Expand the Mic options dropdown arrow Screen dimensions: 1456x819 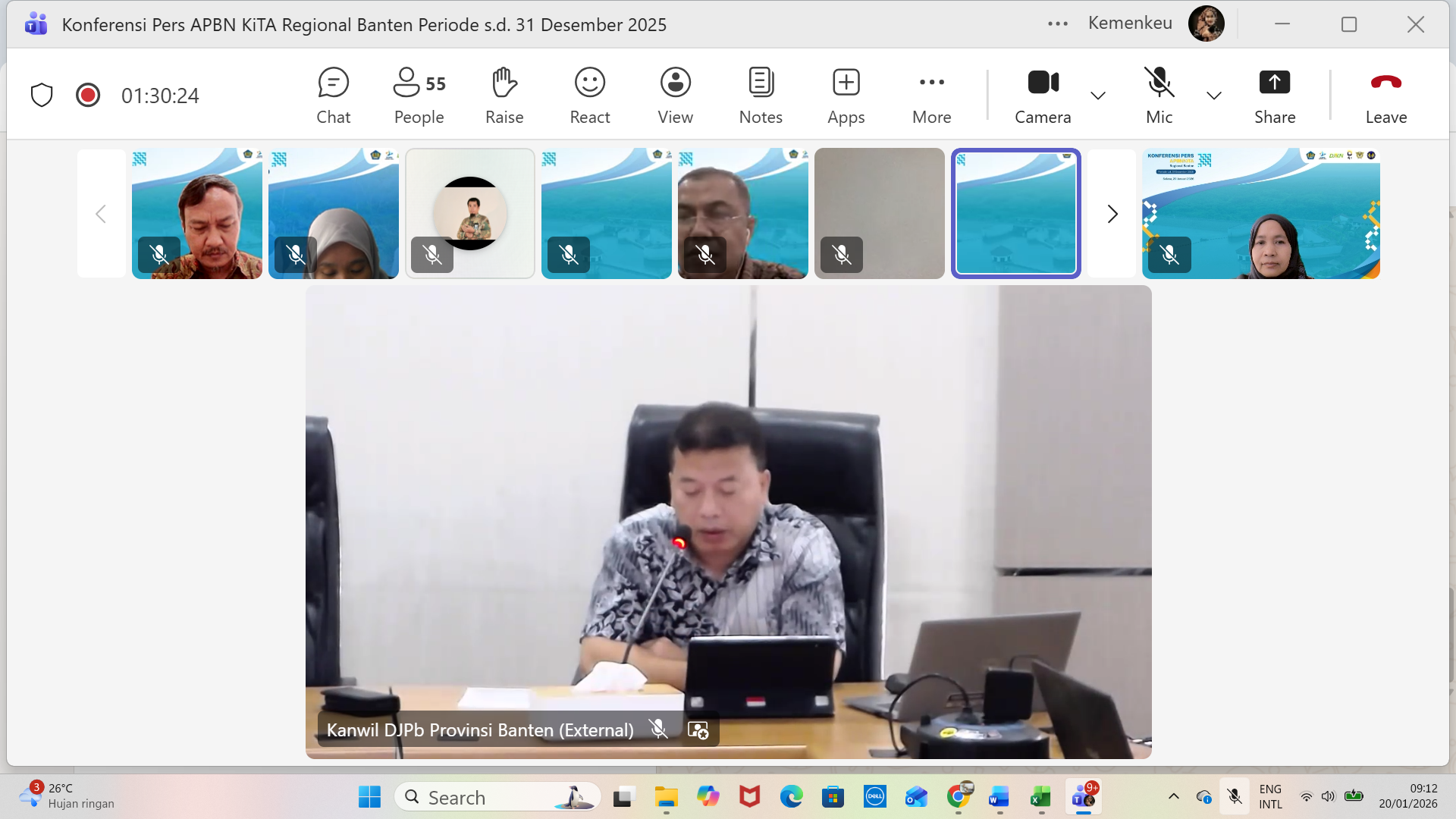pos(1213,96)
